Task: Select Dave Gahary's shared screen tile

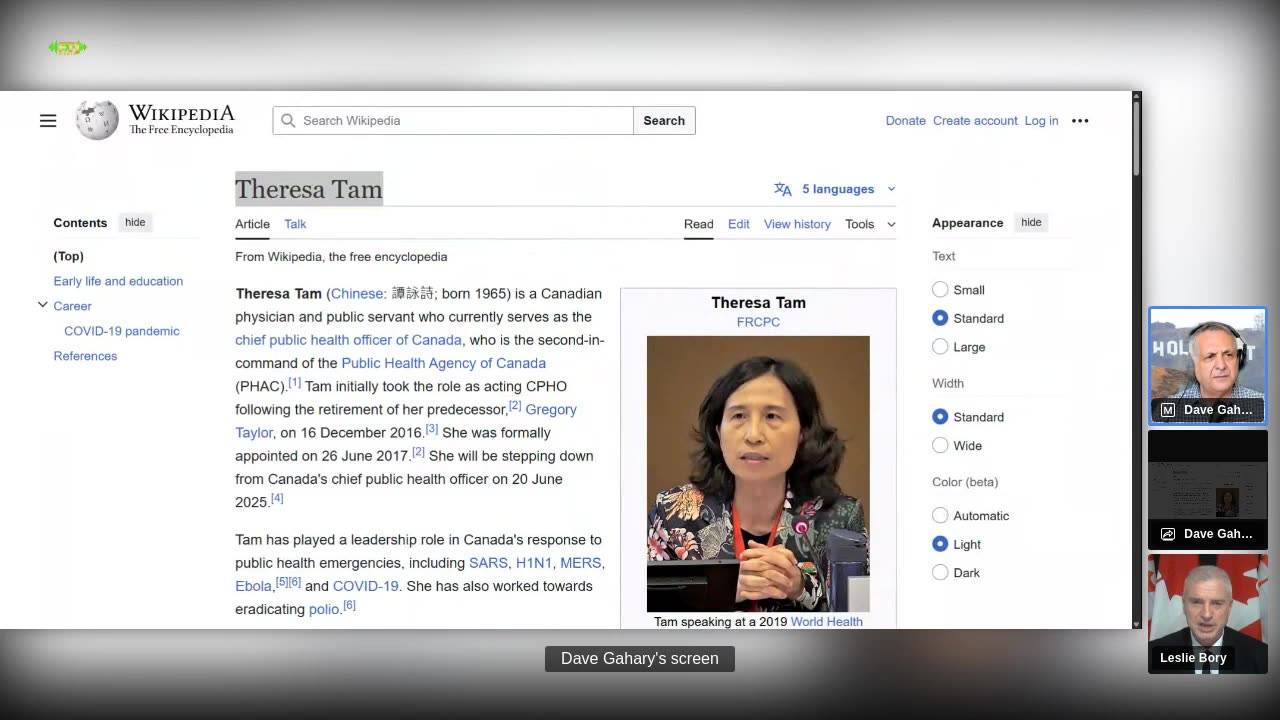Action: (1207, 490)
